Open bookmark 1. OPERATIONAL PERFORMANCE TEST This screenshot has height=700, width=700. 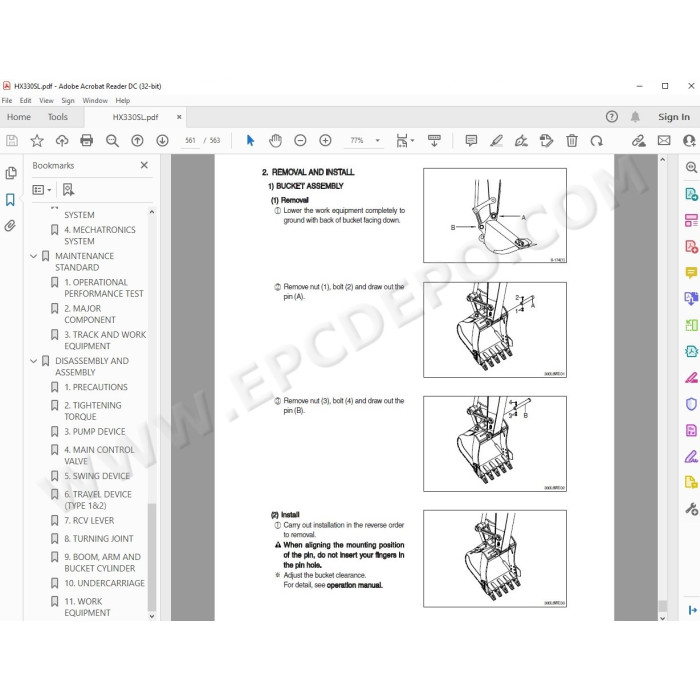[104, 288]
